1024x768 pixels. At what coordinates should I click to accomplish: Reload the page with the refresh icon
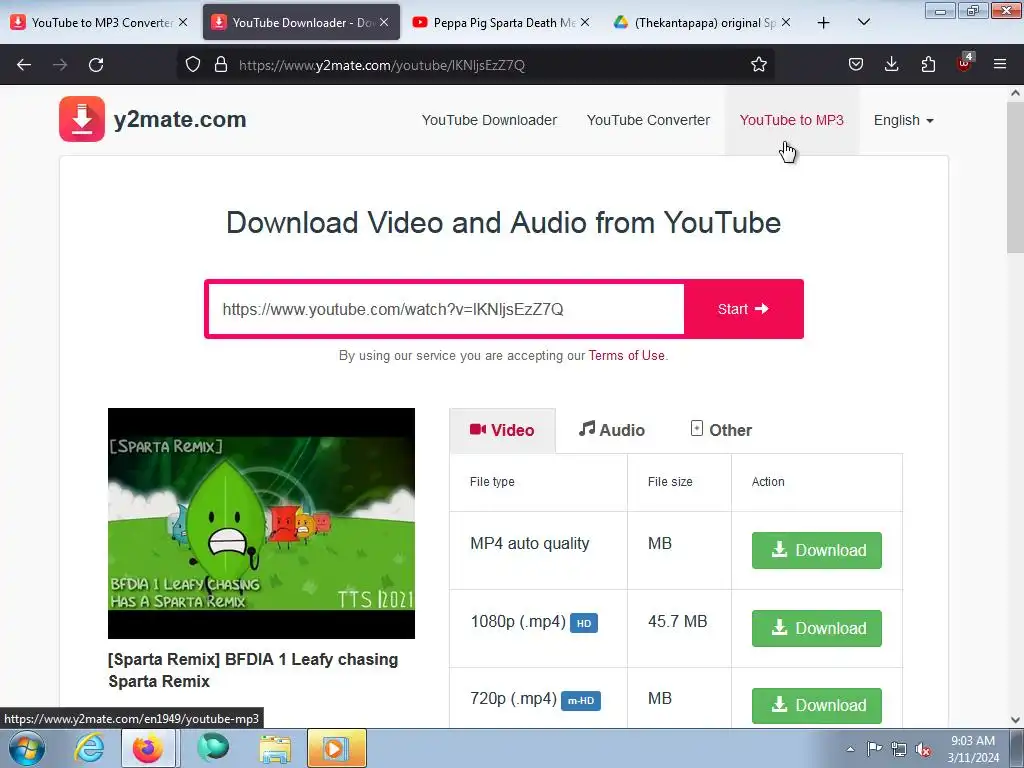pos(96,65)
